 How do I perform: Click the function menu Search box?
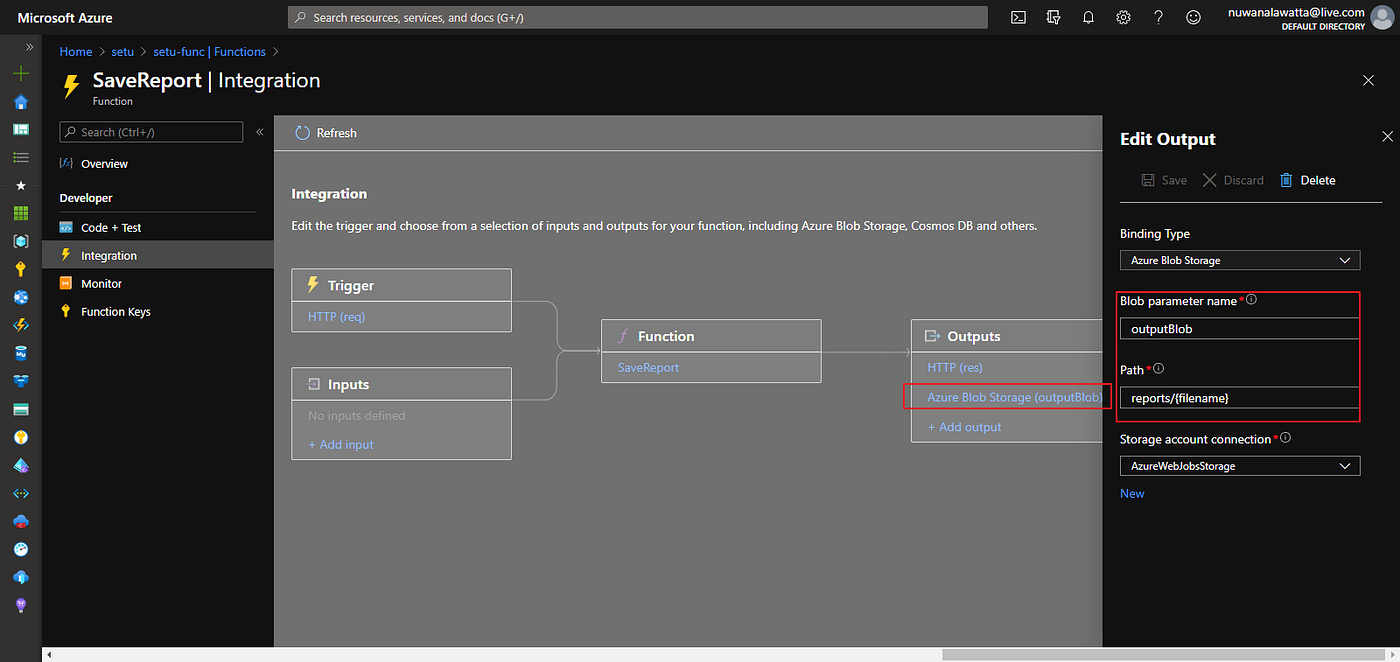(151, 132)
